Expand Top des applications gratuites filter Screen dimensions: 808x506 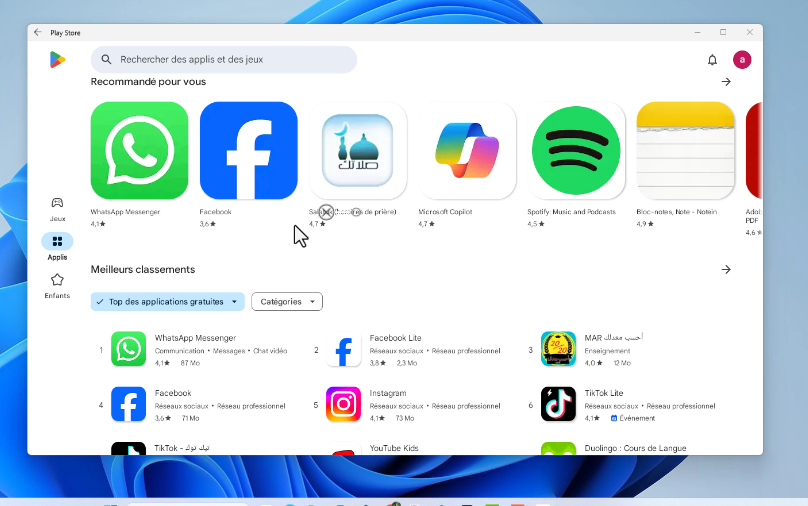point(167,301)
